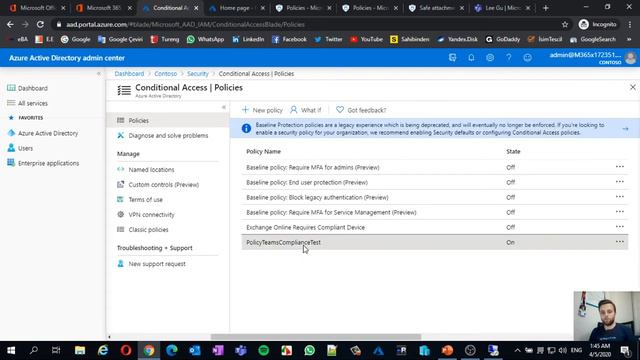Bookmark this page with star icon

click(565, 24)
